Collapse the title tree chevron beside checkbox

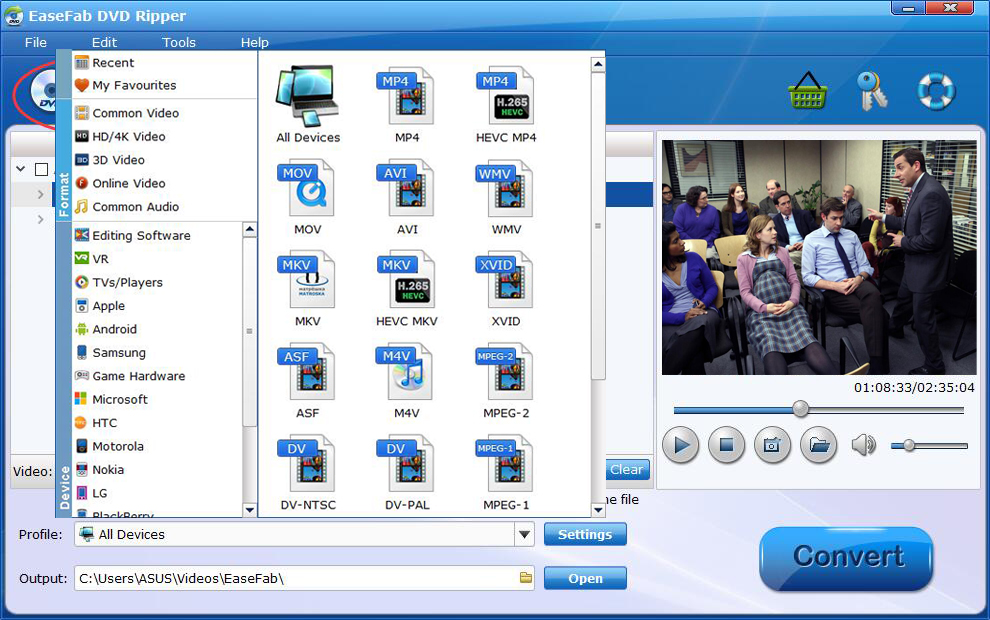click(x=21, y=169)
